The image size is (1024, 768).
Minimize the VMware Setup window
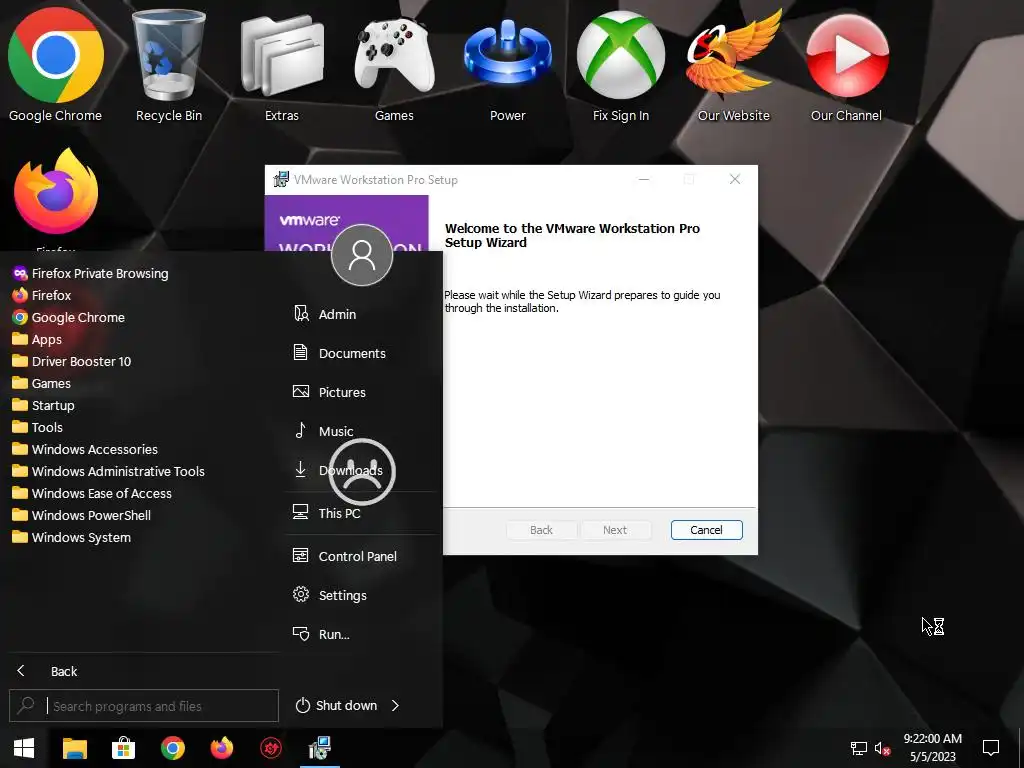coord(644,180)
